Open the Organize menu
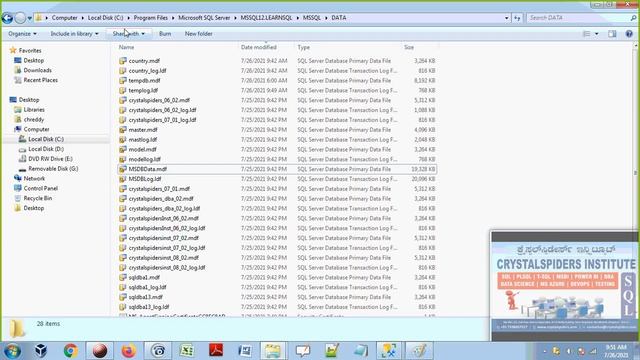Image resolution: width=640 pixels, height=360 pixels. (22, 33)
